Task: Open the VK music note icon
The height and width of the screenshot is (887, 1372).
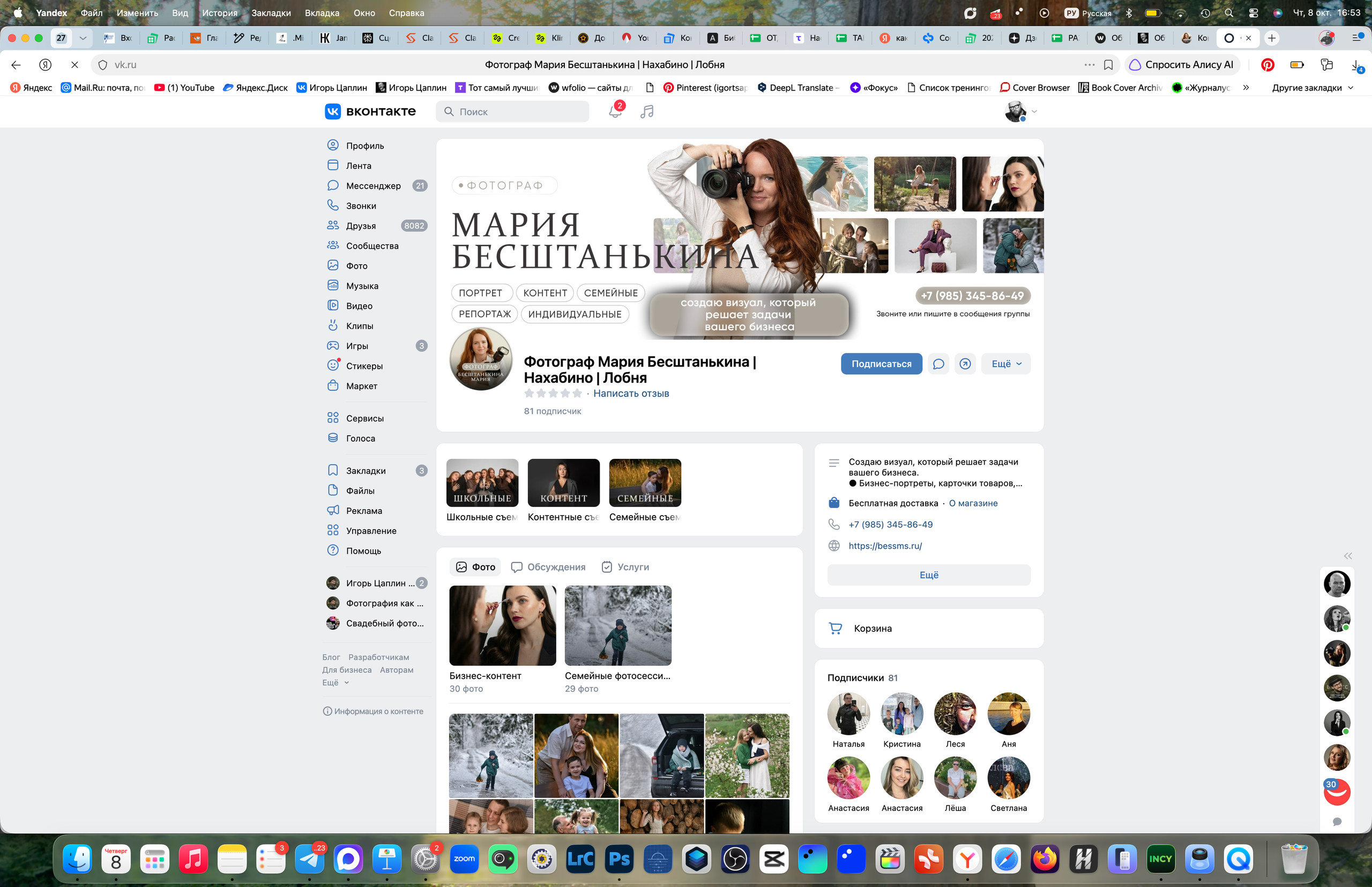Action: pyautogui.click(x=647, y=111)
